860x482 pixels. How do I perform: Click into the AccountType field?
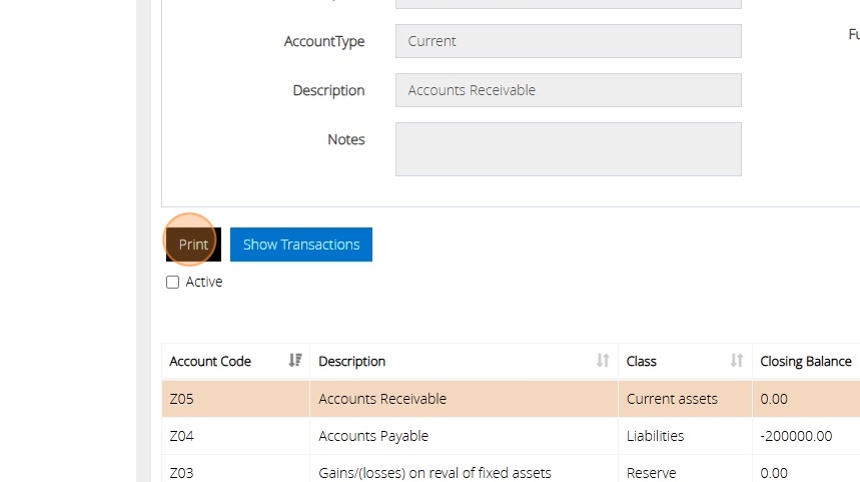pos(568,41)
